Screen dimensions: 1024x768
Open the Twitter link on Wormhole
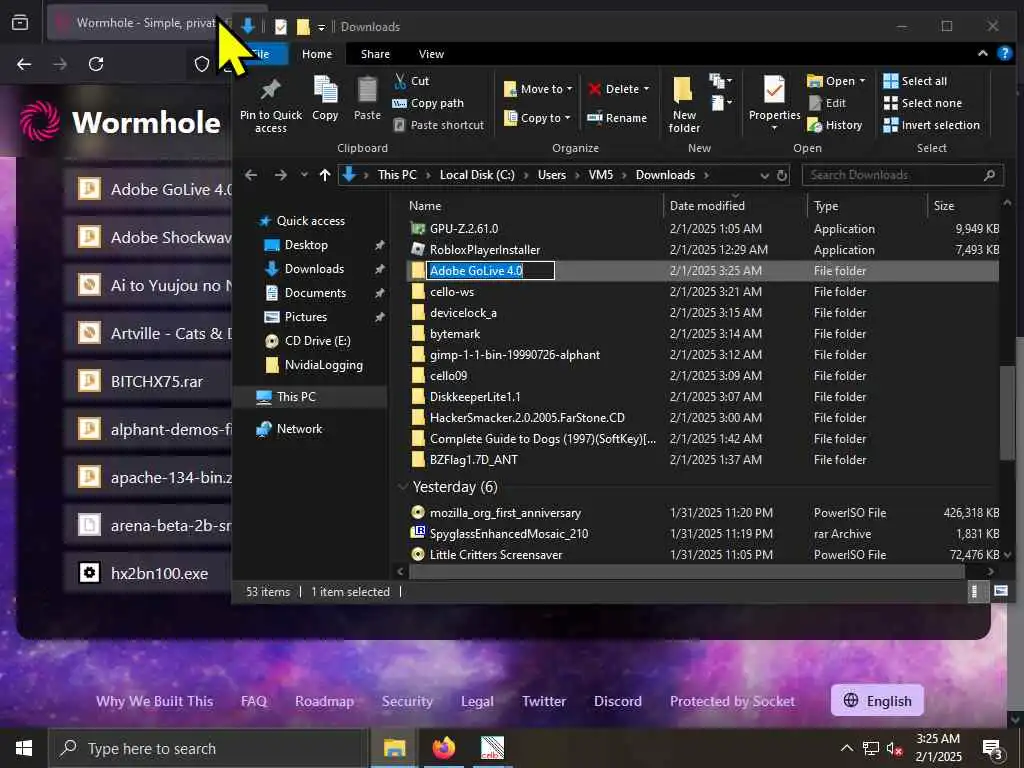(543, 701)
